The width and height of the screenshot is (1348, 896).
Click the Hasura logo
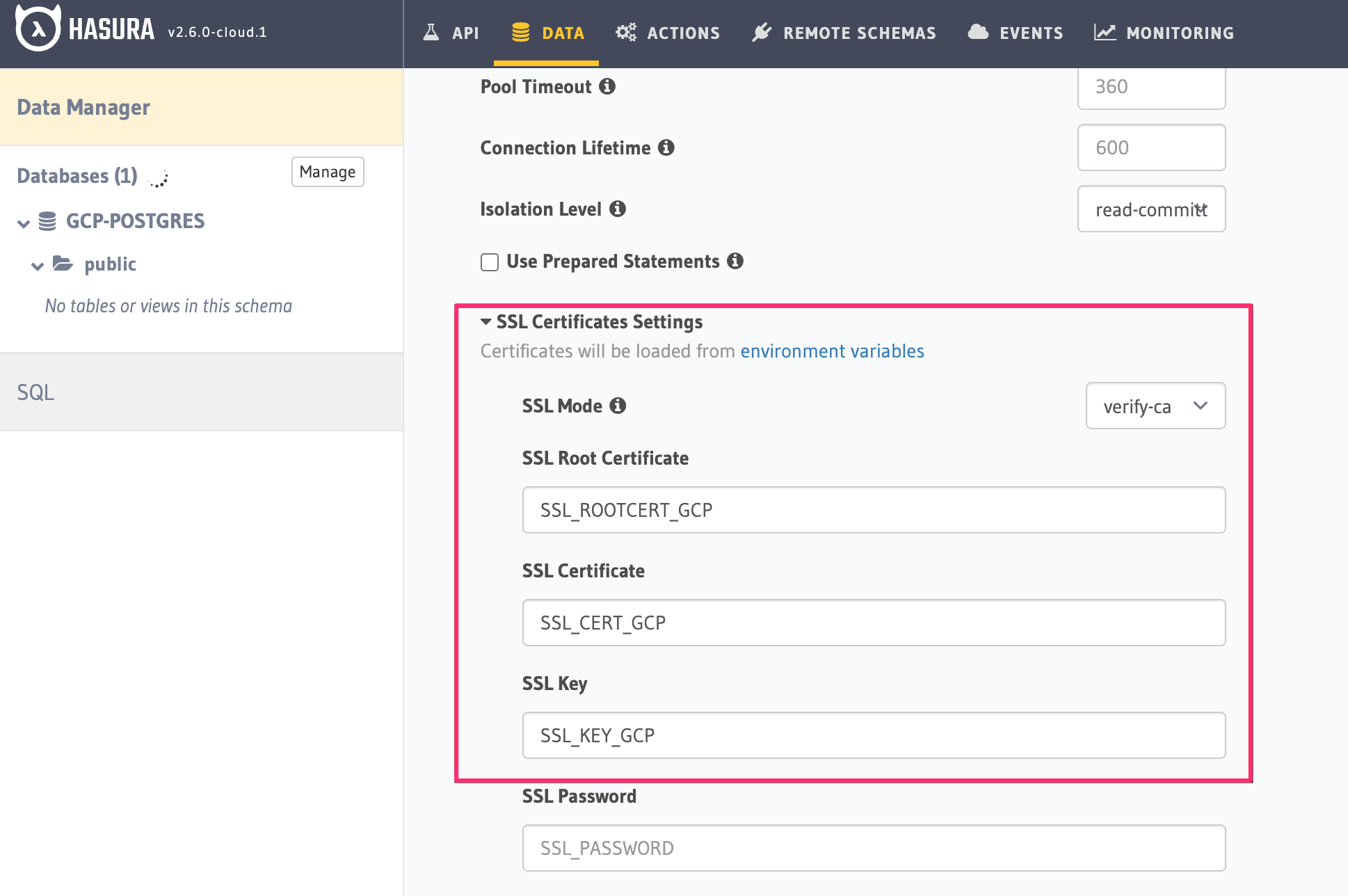click(36, 29)
